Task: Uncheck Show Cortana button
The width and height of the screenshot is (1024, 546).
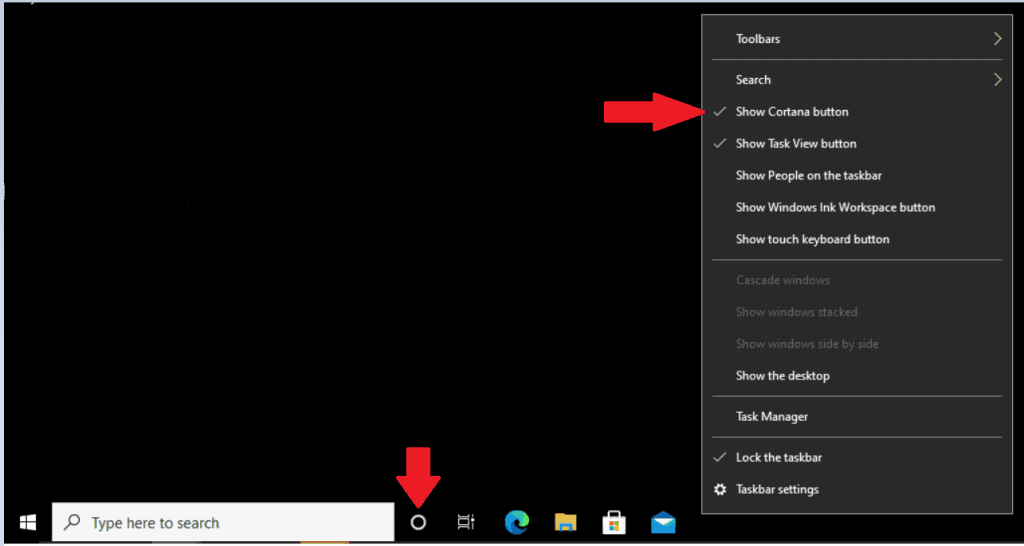Action: (792, 112)
